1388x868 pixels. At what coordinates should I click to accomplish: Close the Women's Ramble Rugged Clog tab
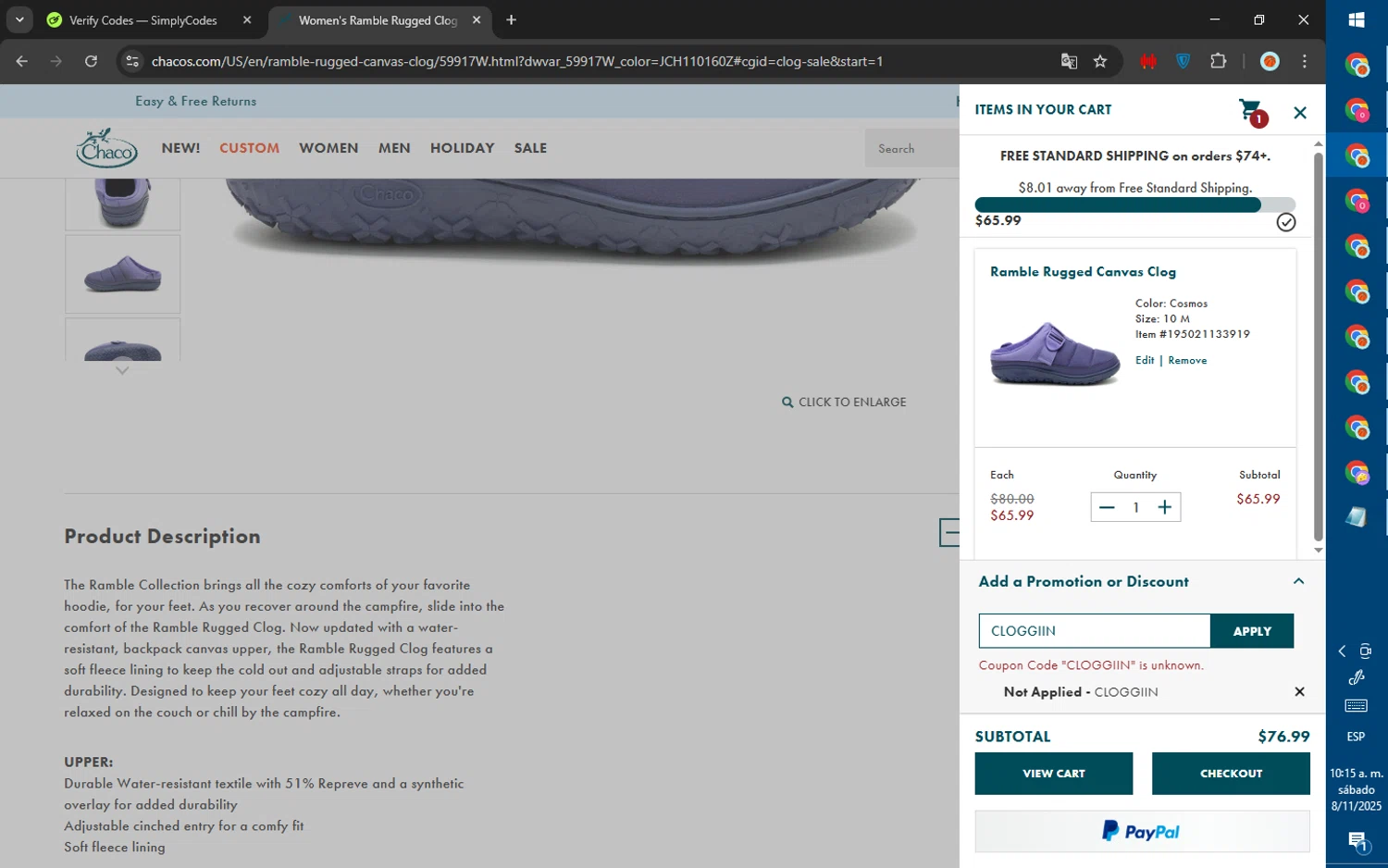pyautogui.click(x=477, y=19)
